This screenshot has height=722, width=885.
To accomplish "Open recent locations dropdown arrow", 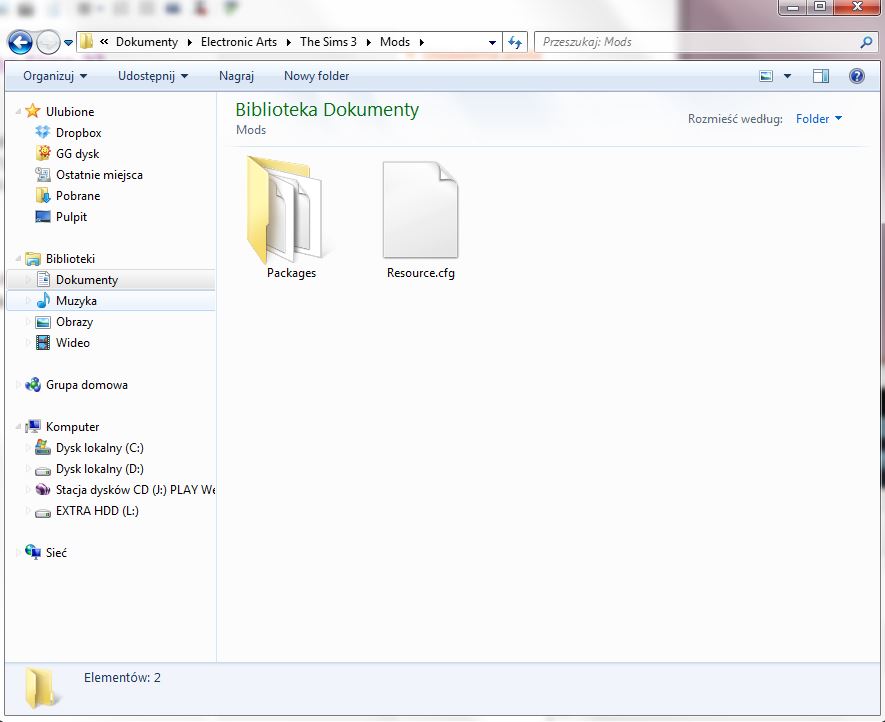I will 68,43.
